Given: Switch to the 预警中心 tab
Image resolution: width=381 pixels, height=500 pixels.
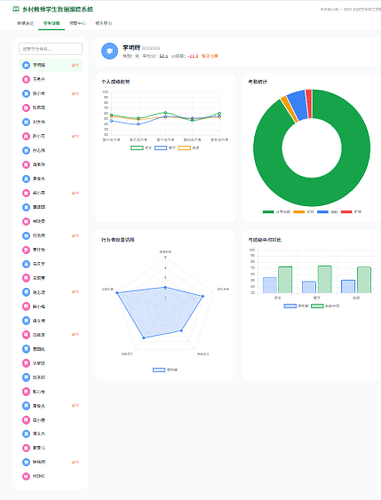Looking at the screenshot, I should 77,23.
